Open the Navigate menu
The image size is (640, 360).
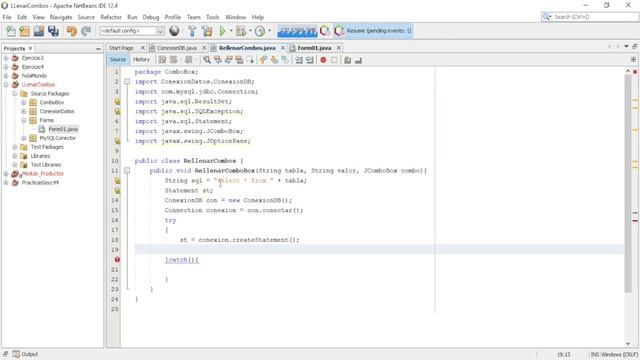[x=61, y=17]
